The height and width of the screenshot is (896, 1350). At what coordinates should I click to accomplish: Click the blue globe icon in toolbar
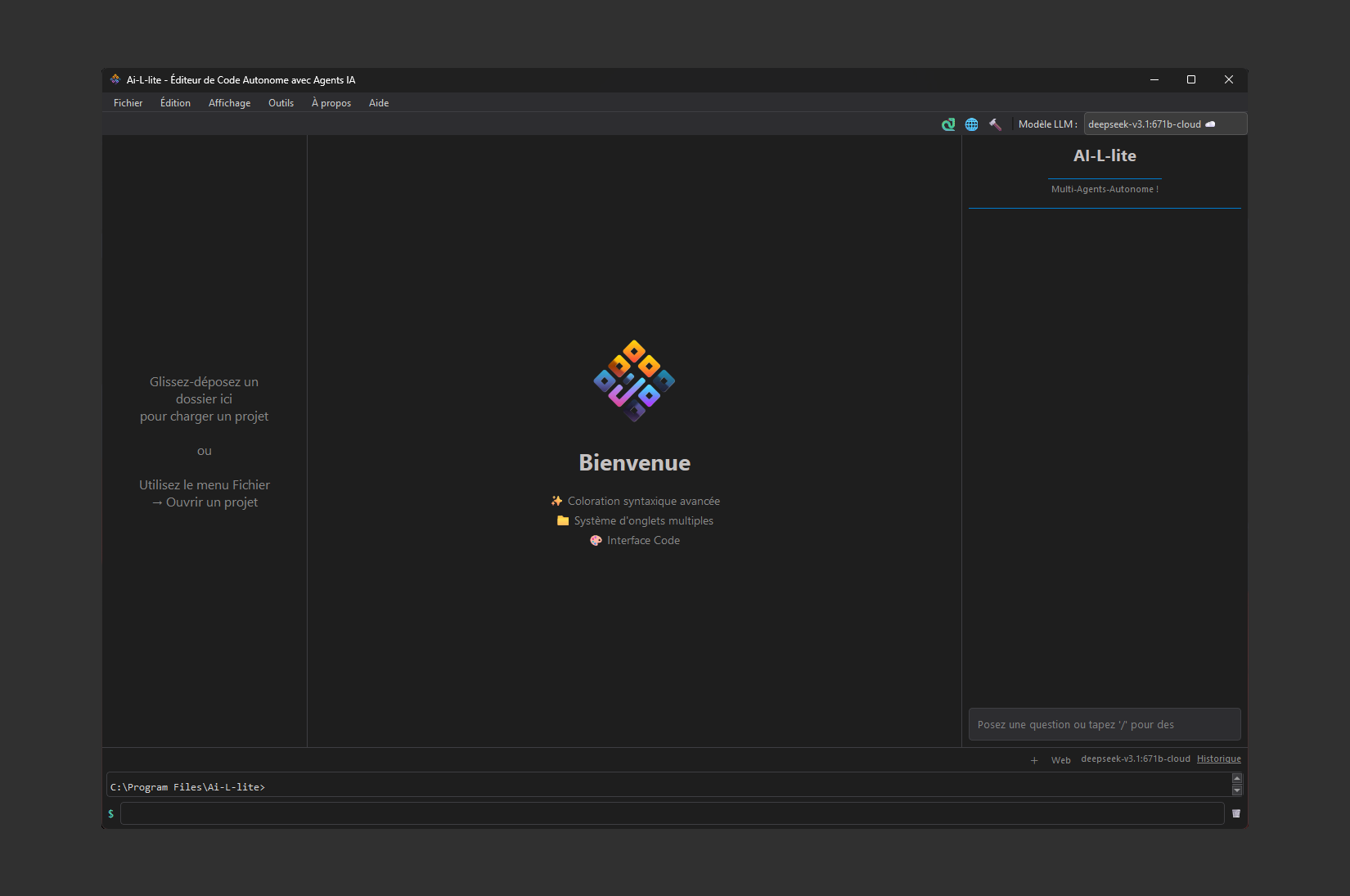[971, 124]
